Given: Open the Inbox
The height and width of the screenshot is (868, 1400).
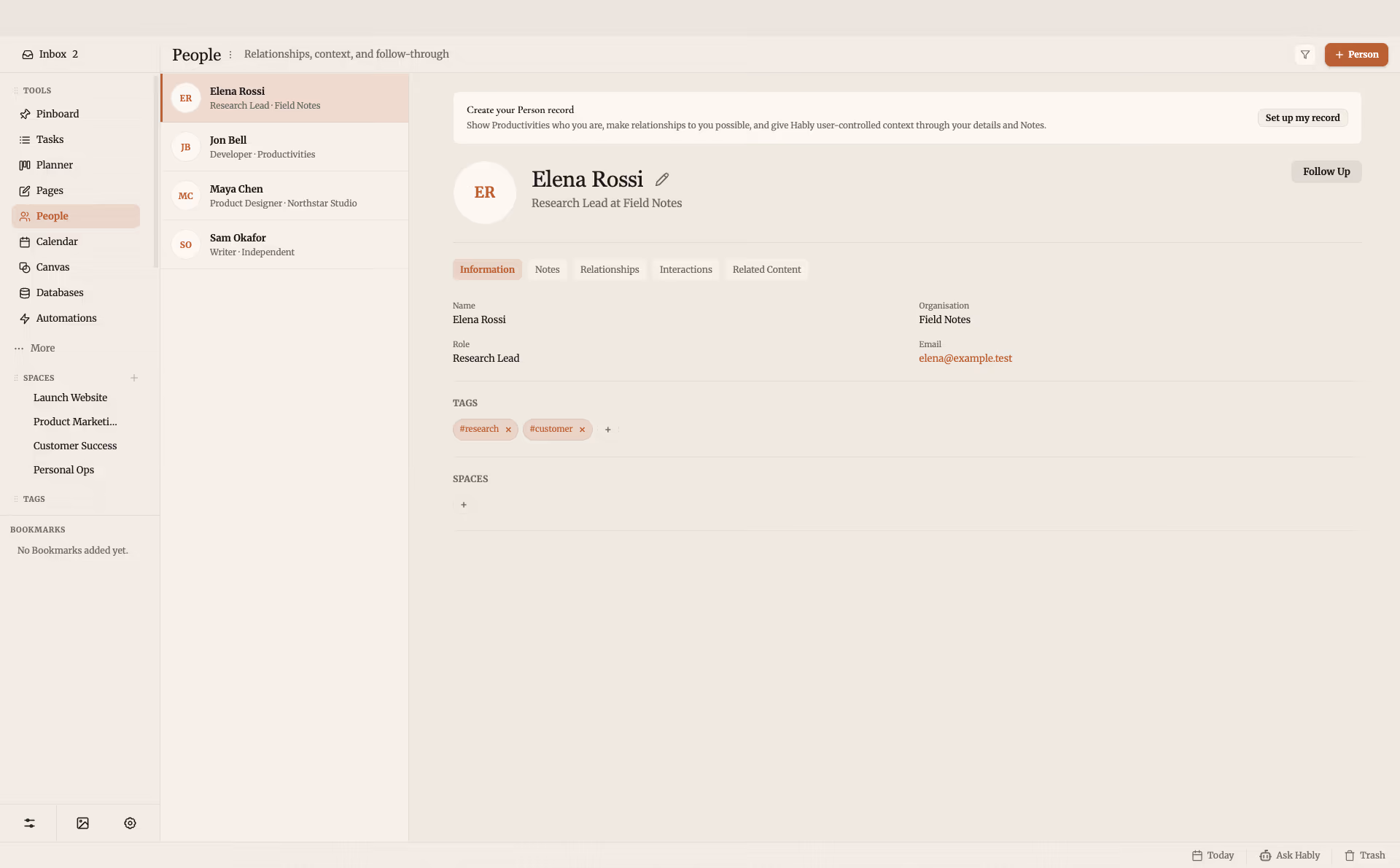Looking at the screenshot, I should pos(50,55).
